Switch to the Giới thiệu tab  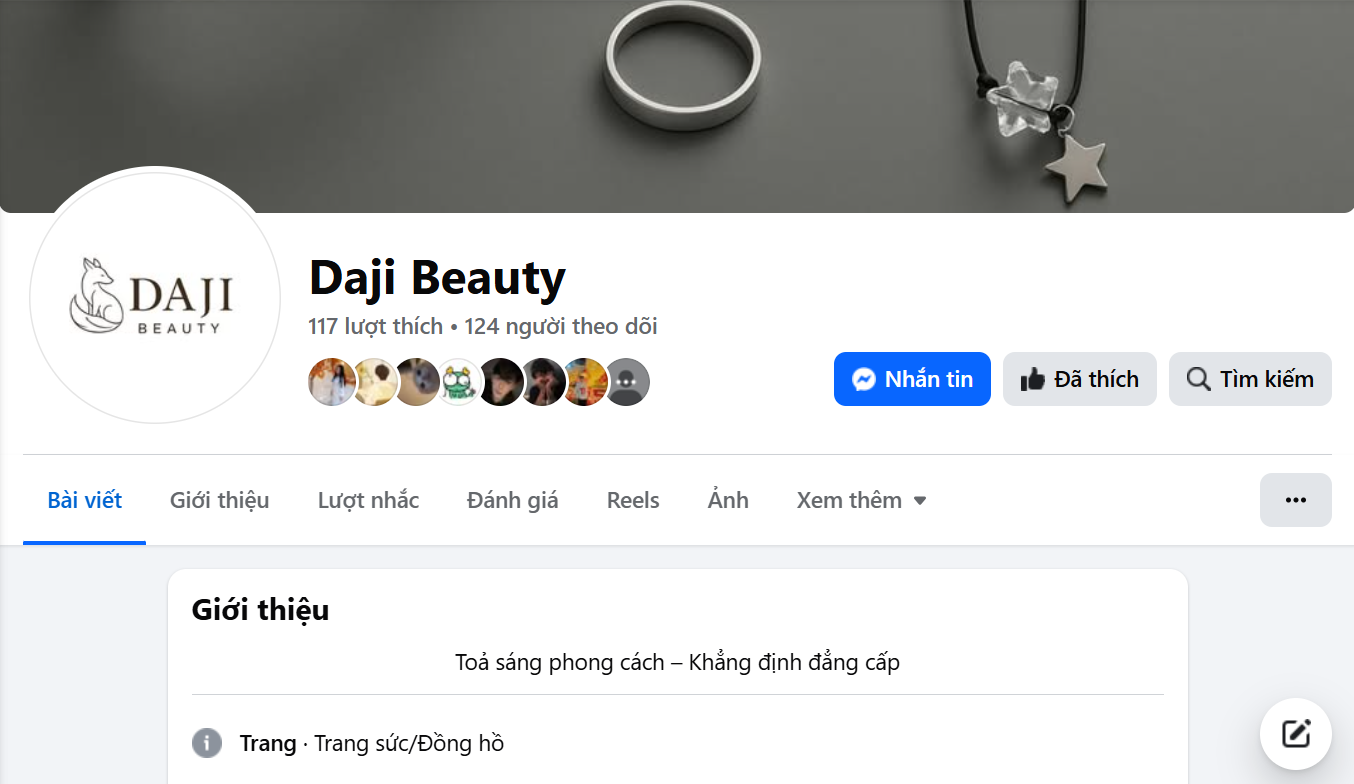220,500
